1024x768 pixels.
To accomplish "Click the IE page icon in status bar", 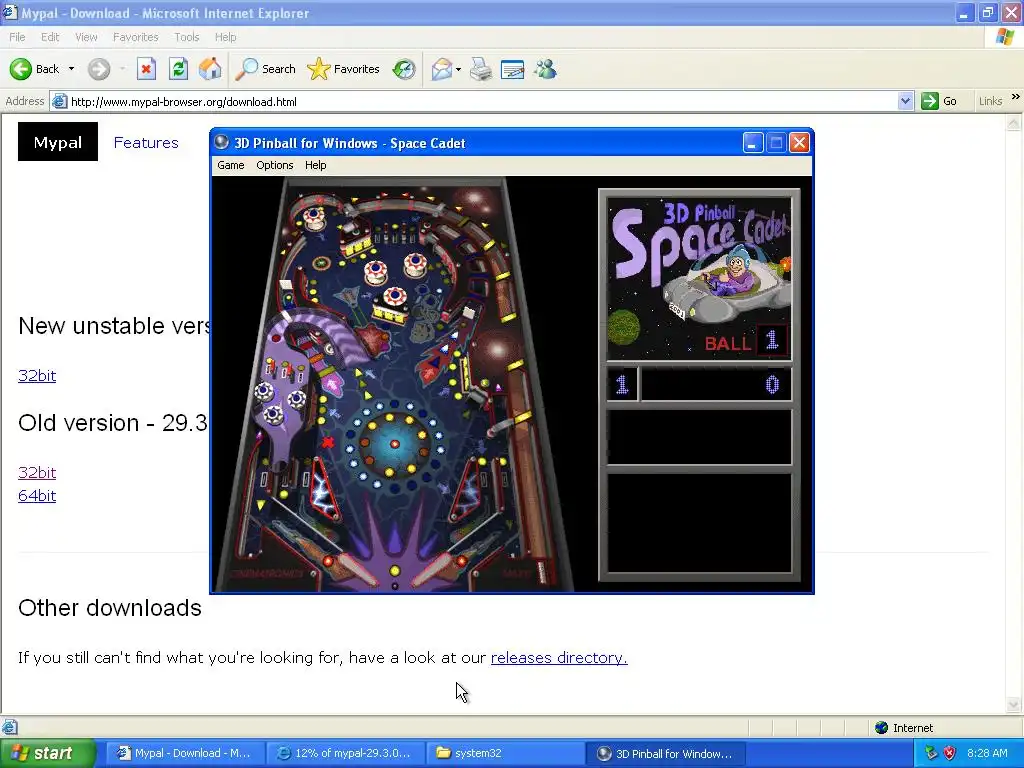I will [9, 728].
